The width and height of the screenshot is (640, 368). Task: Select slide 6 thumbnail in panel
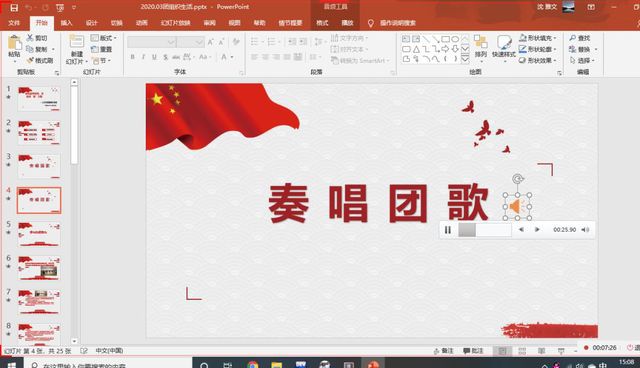tap(39, 268)
